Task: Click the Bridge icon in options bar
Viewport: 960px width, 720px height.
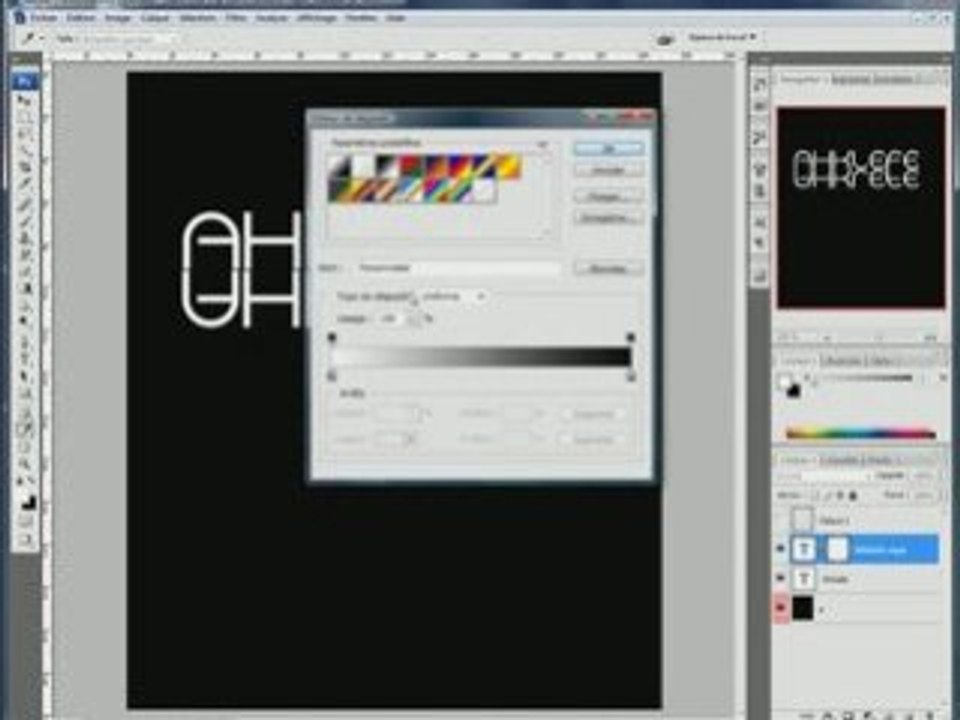Action: (666, 40)
